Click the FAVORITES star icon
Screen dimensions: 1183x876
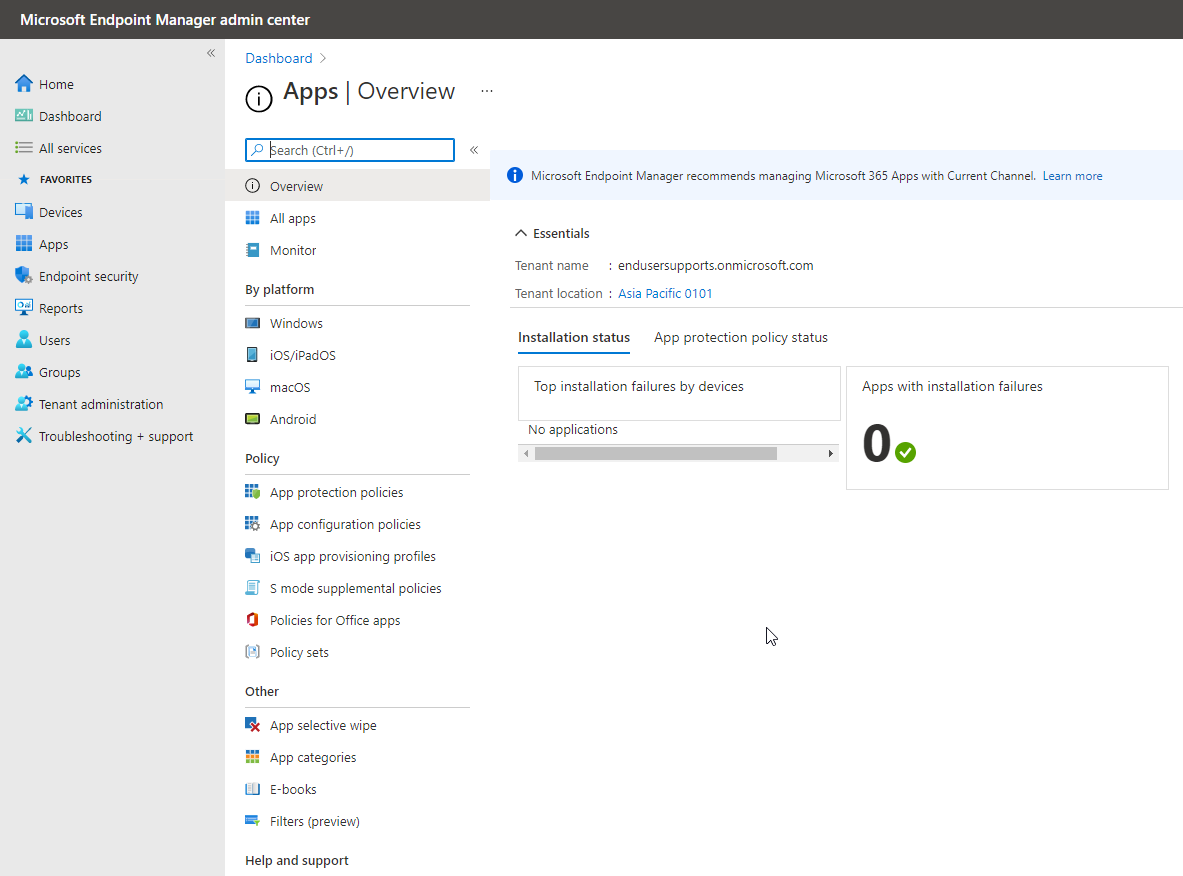tap(24, 179)
